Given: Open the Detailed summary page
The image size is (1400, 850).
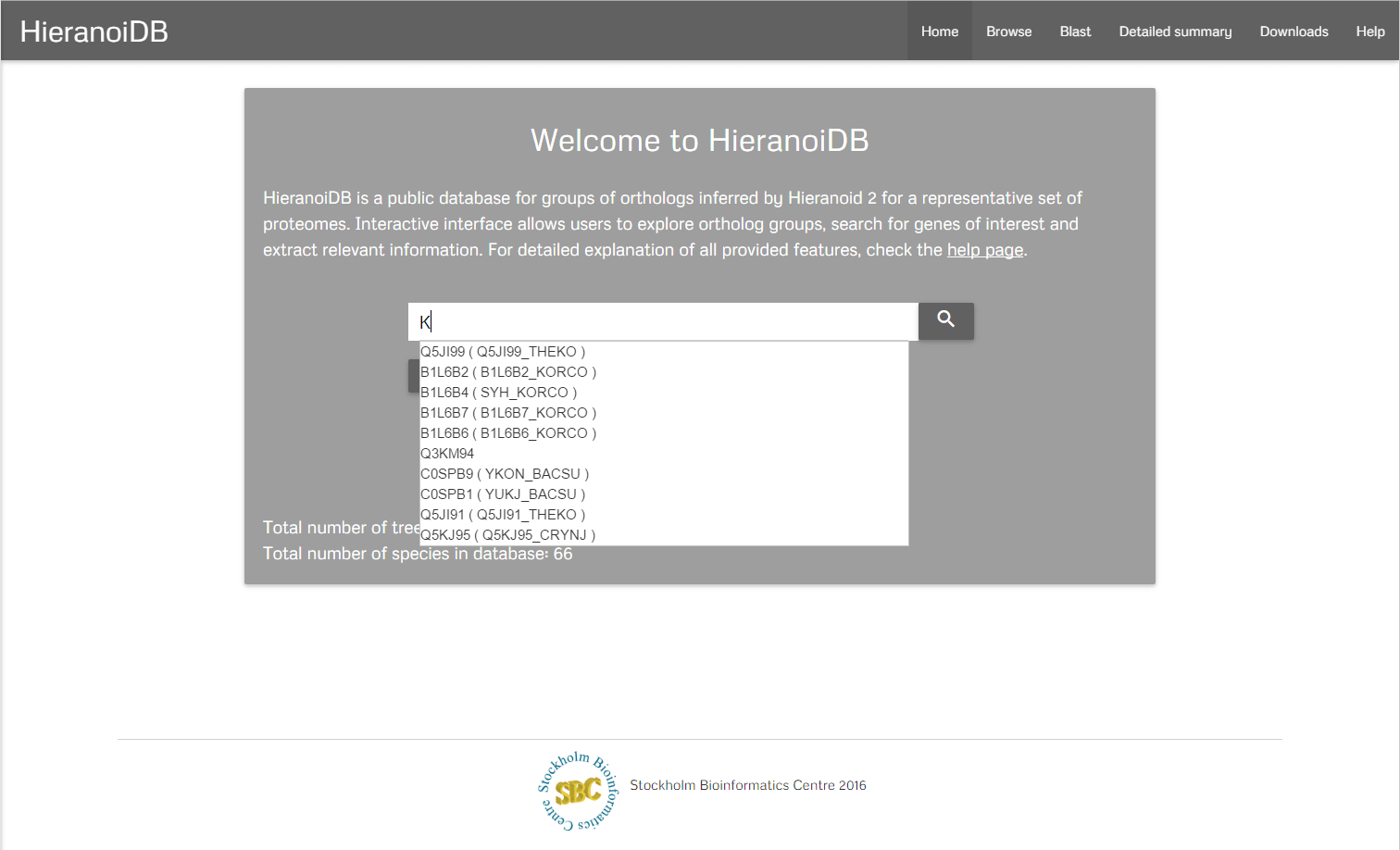Looking at the screenshot, I should [x=1175, y=31].
